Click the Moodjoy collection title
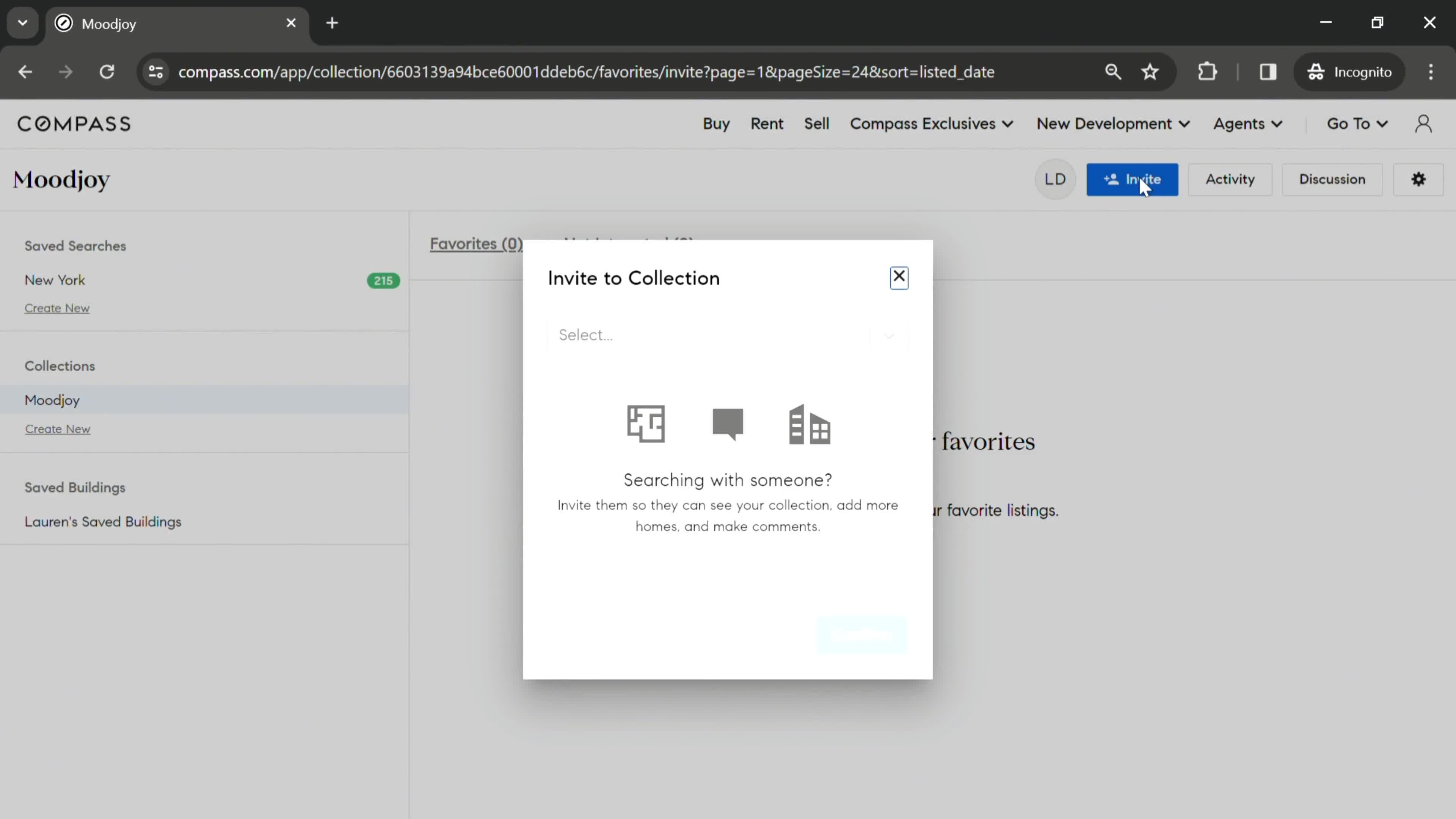The height and width of the screenshot is (819, 1456). (x=61, y=180)
